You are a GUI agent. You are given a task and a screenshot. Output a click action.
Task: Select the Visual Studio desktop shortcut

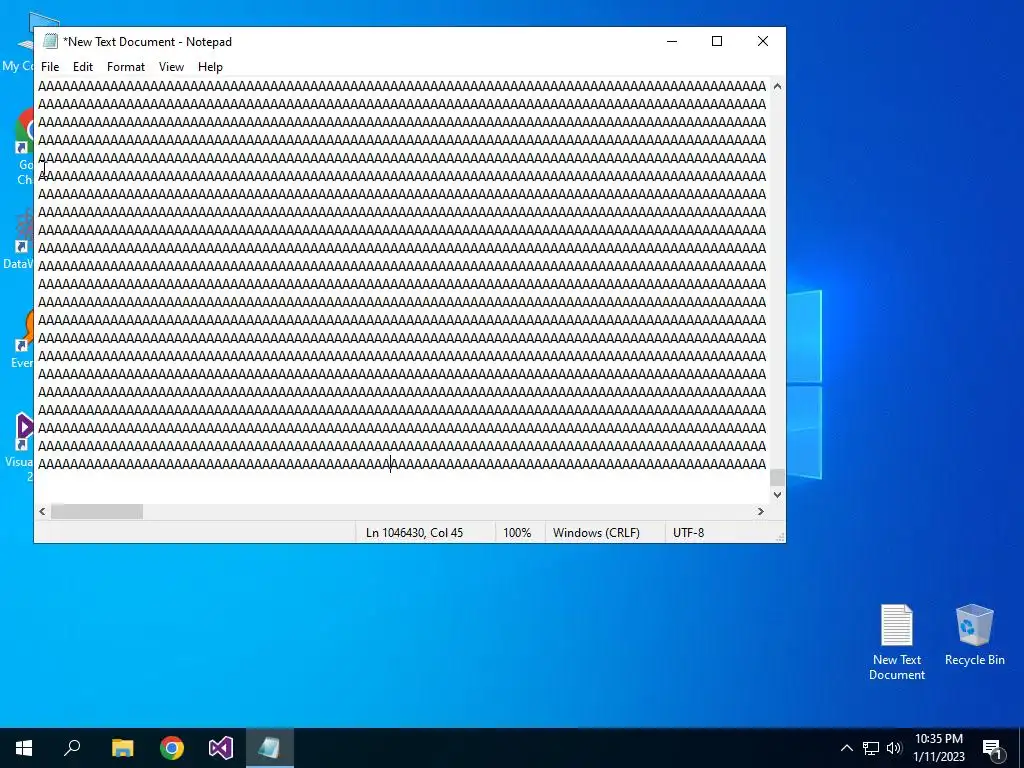(x=20, y=447)
